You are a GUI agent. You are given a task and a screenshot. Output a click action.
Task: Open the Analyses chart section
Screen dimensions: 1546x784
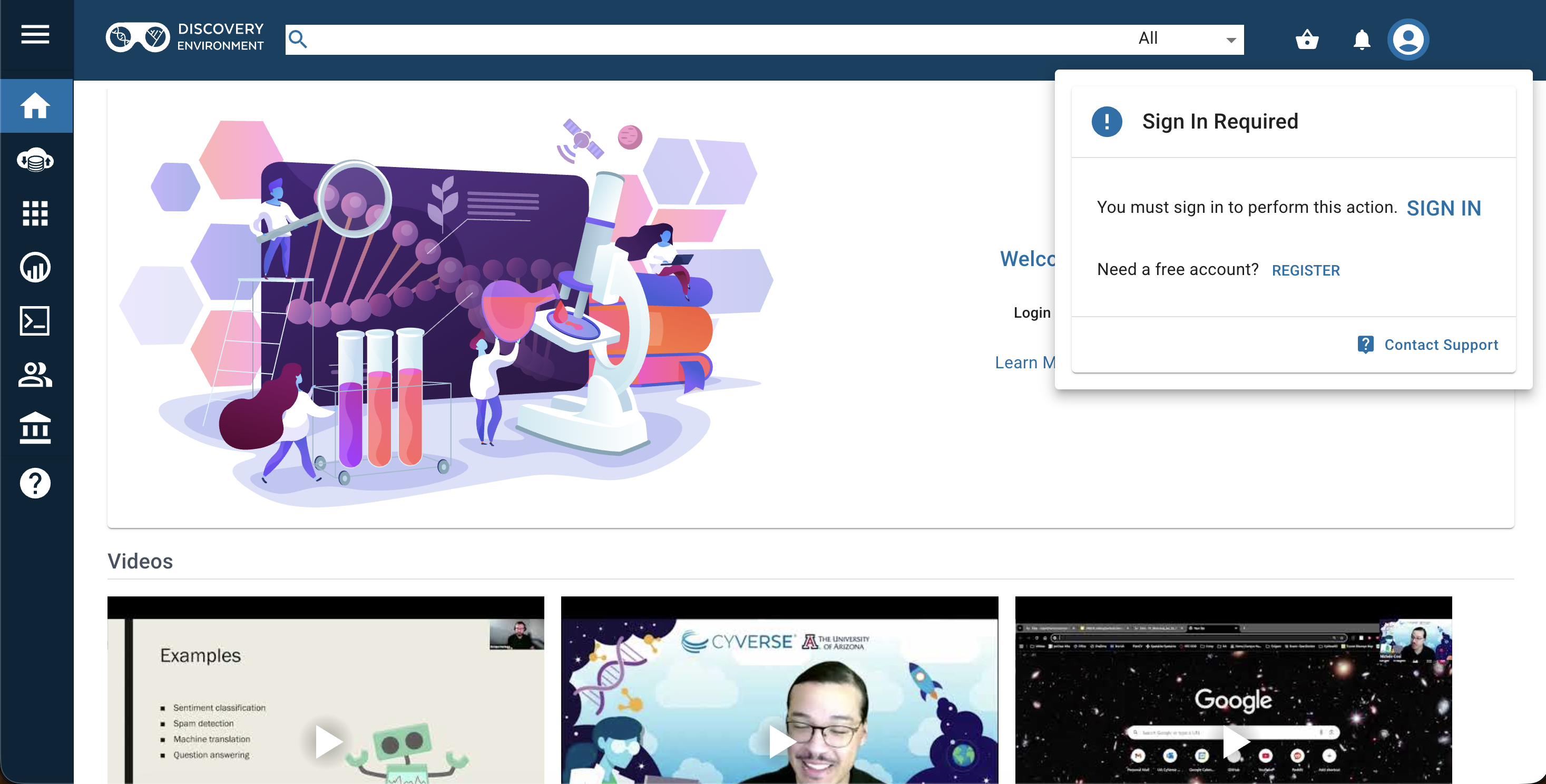[x=35, y=267]
